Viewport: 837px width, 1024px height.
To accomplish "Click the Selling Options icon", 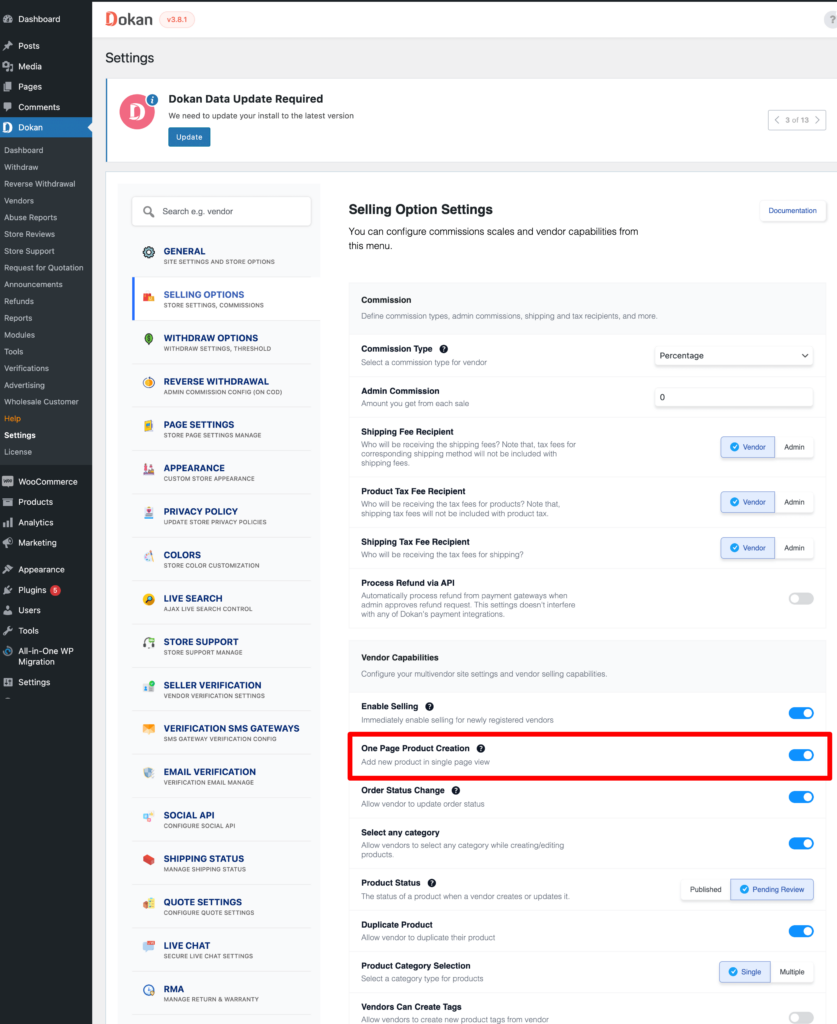I will (x=149, y=296).
